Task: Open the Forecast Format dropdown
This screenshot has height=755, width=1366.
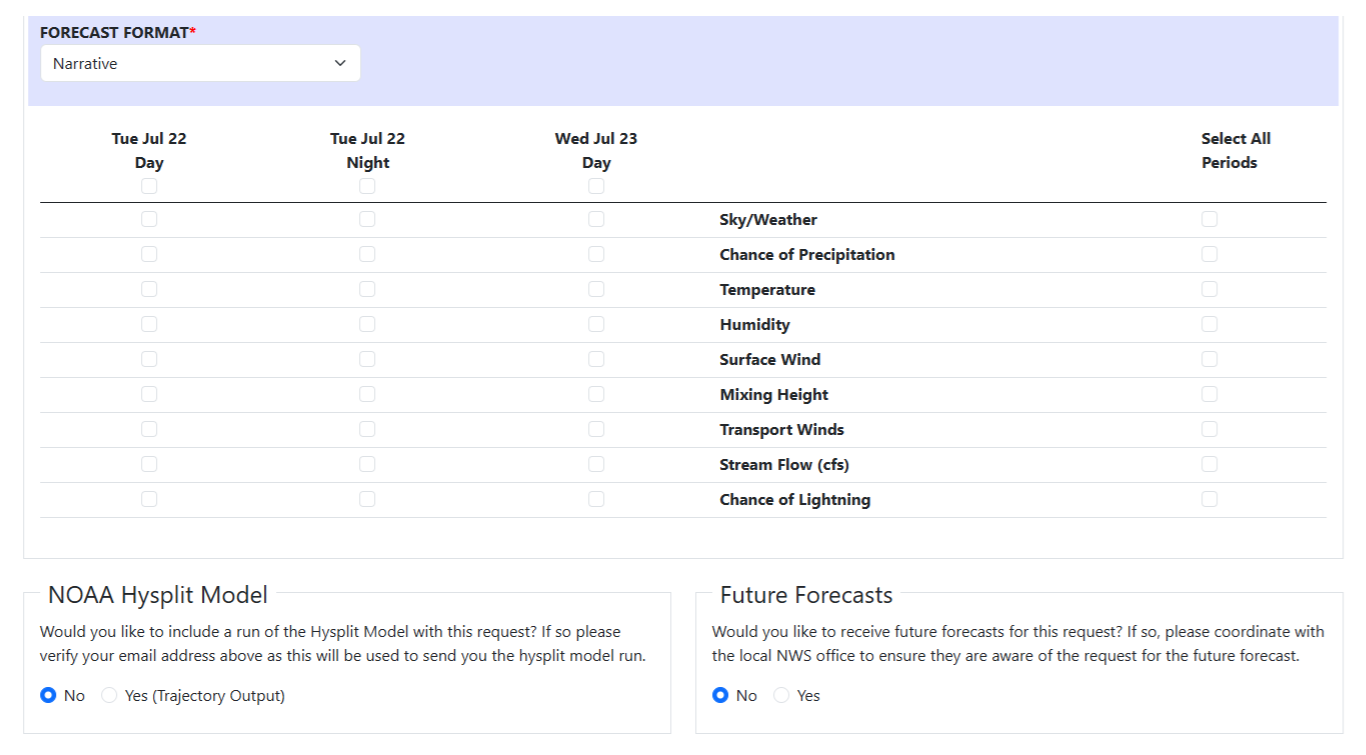Action: (x=200, y=62)
